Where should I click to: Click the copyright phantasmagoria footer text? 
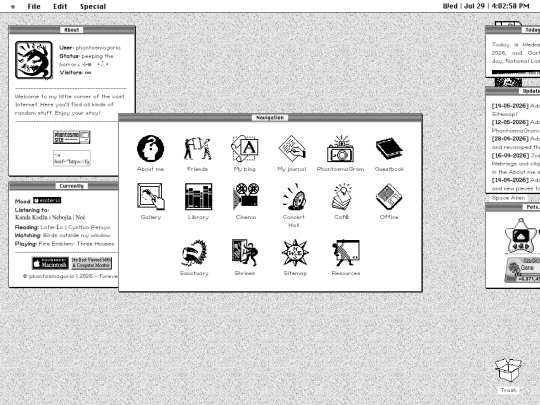[70, 276]
